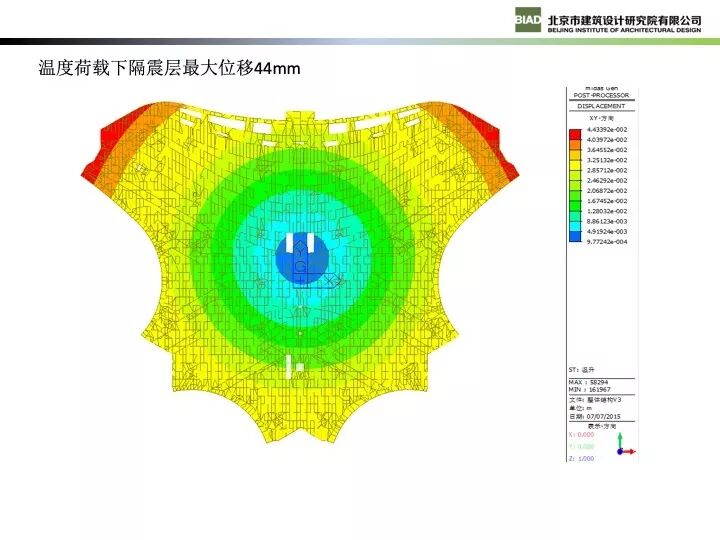Click 'BEIJING INSTITUTE OF ARCHITECTURAL DESIGN' text

(x=624, y=30)
